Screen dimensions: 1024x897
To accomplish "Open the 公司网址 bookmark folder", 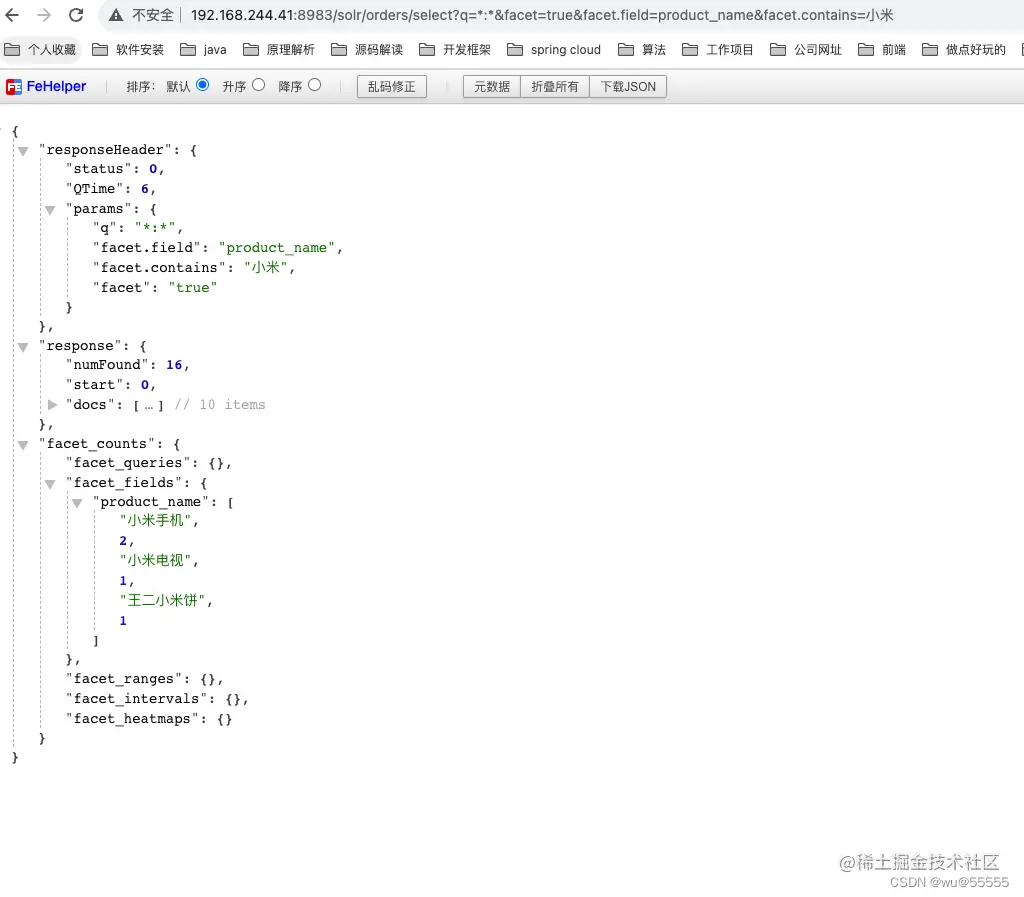I will click(x=806, y=50).
